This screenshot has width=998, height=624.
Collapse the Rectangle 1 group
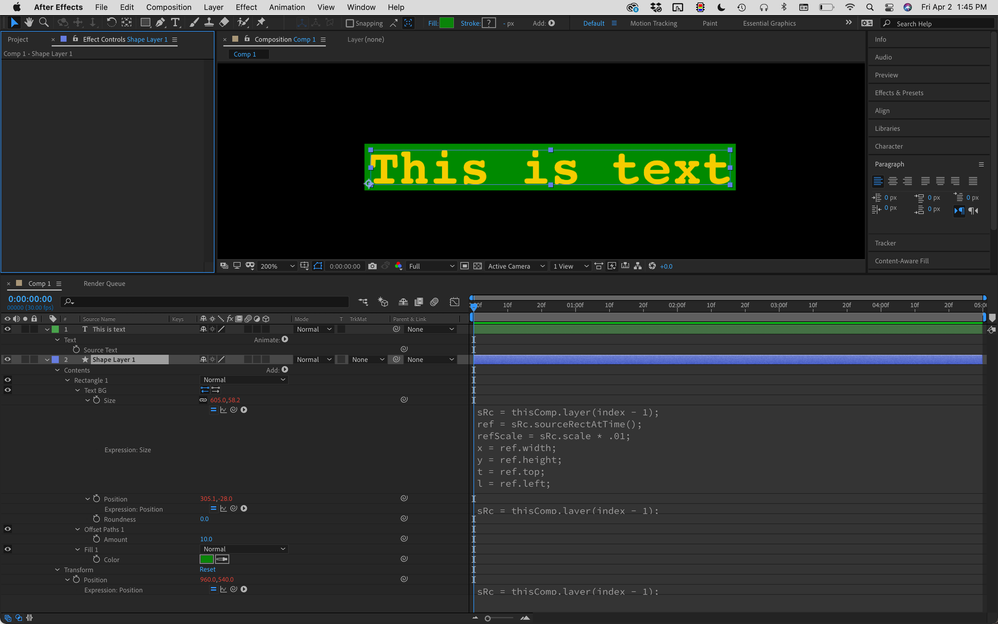click(68, 380)
